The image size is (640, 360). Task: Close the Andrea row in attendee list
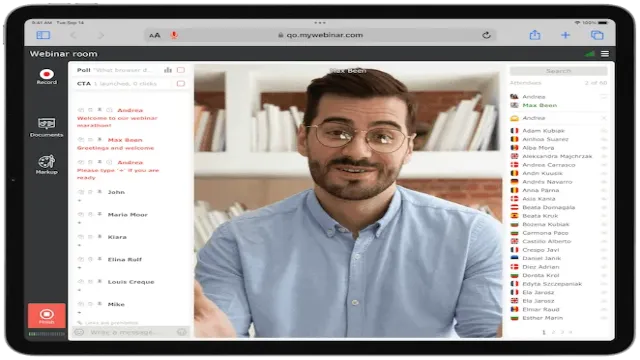pyautogui.click(x=604, y=118)
